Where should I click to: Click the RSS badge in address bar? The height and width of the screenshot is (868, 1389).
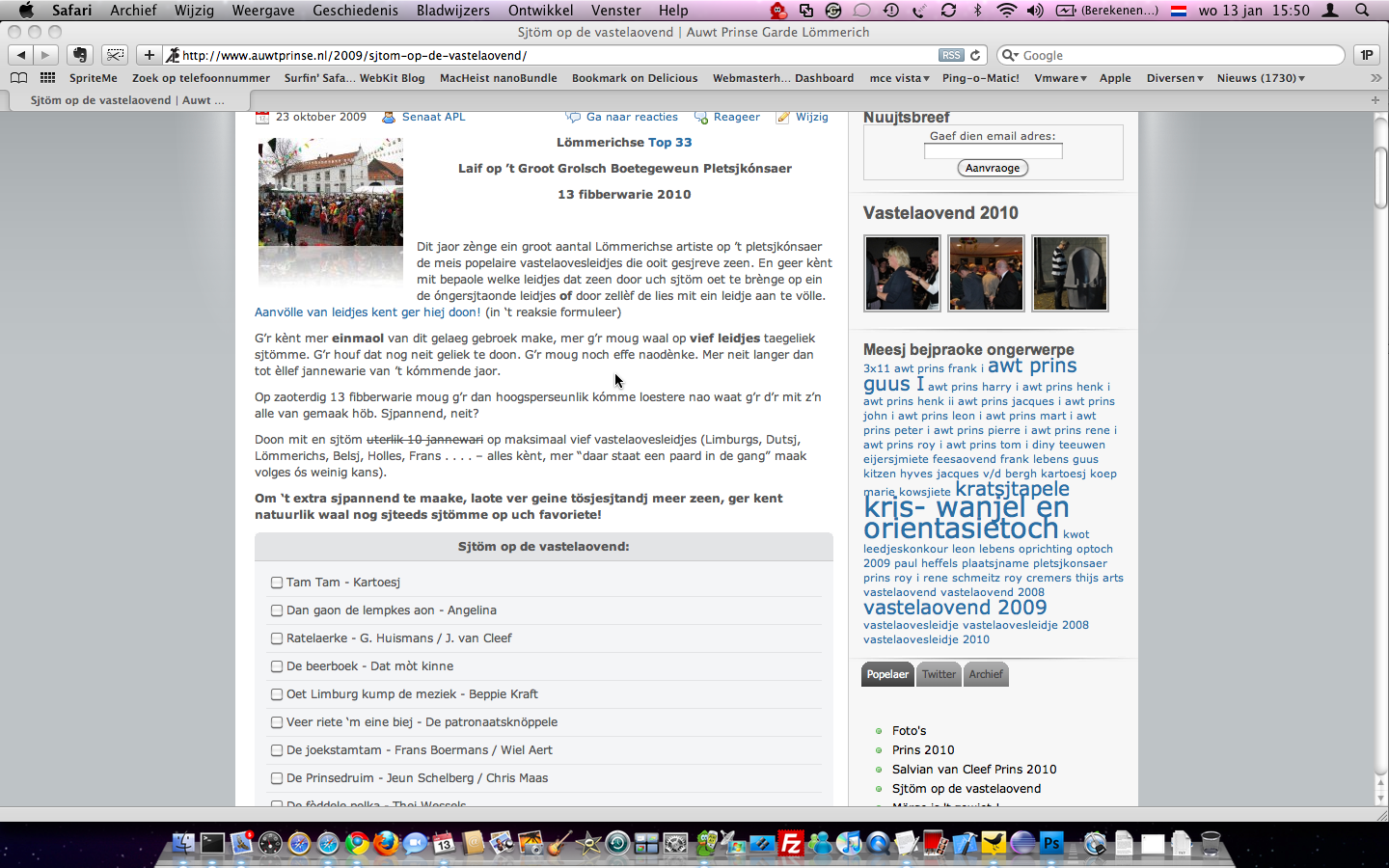point(951,55)
